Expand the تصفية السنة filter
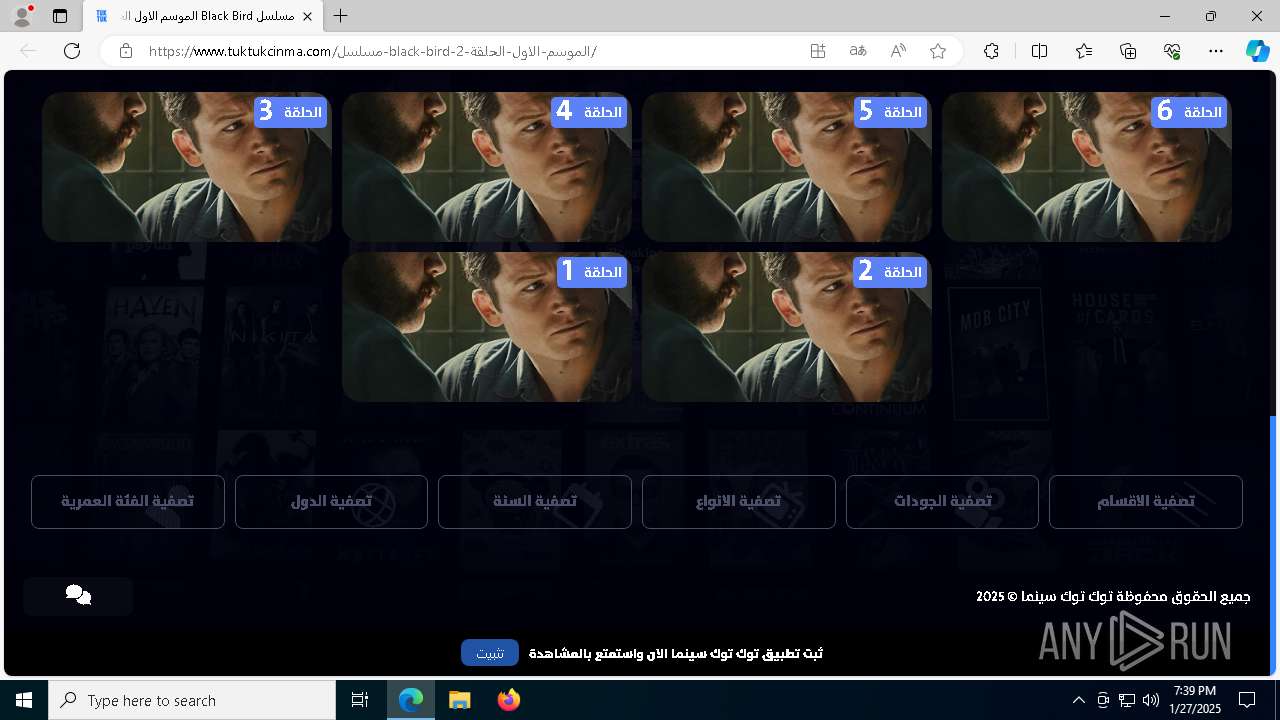 (535, 502)
